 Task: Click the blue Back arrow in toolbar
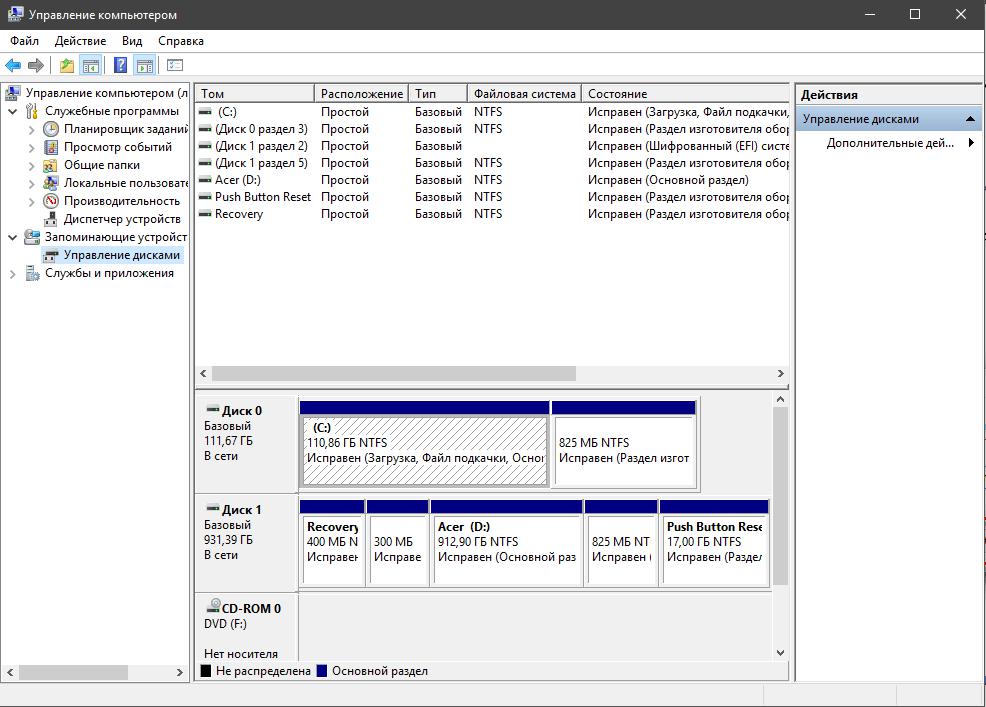[x=13, y=66]
